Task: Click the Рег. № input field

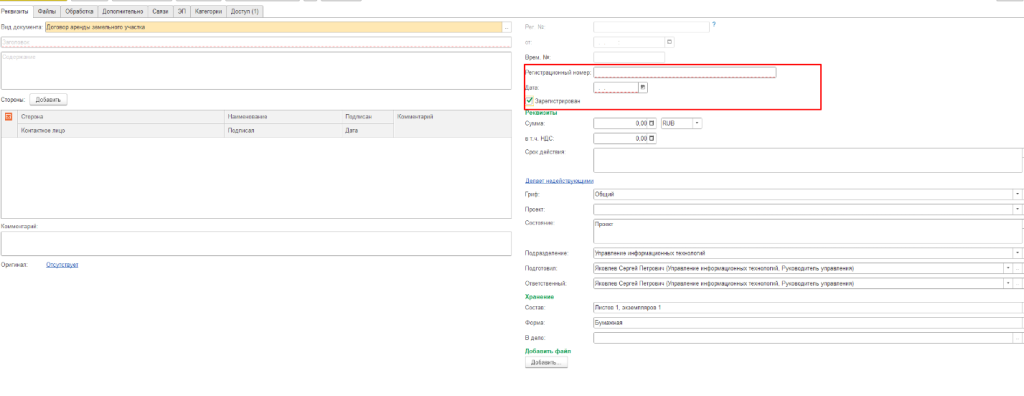Action: pos(651,27)
